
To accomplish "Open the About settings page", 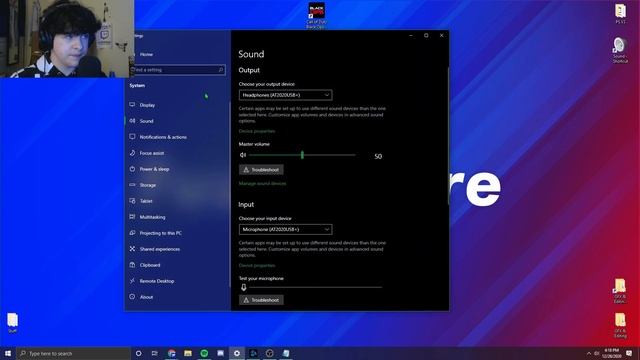I will 146,297.
